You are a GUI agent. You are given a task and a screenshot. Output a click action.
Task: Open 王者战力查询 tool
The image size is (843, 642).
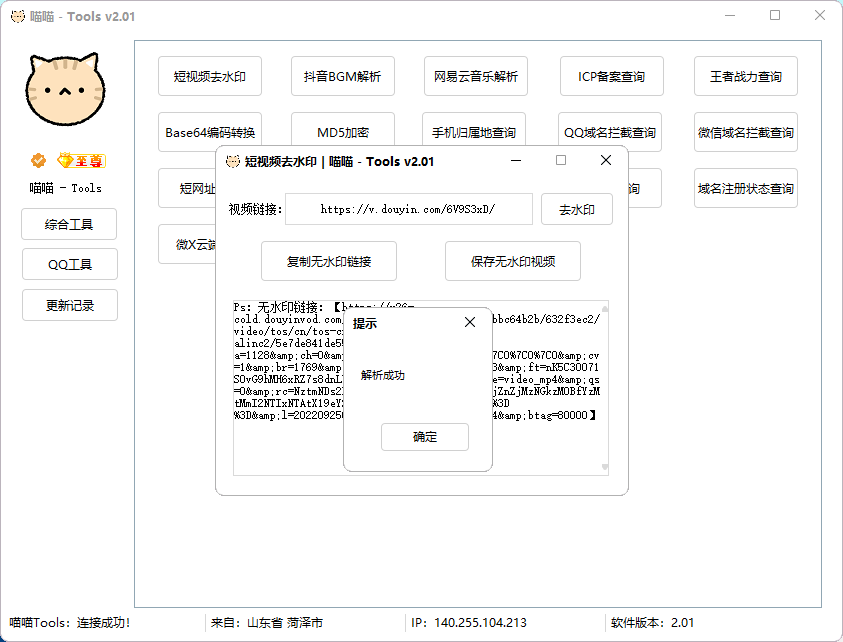tap(746, 76)
